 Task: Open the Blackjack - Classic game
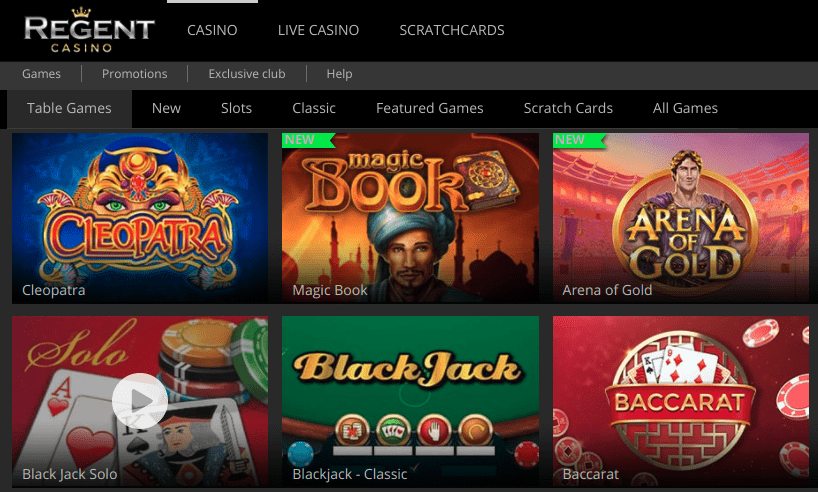point(410,401)
